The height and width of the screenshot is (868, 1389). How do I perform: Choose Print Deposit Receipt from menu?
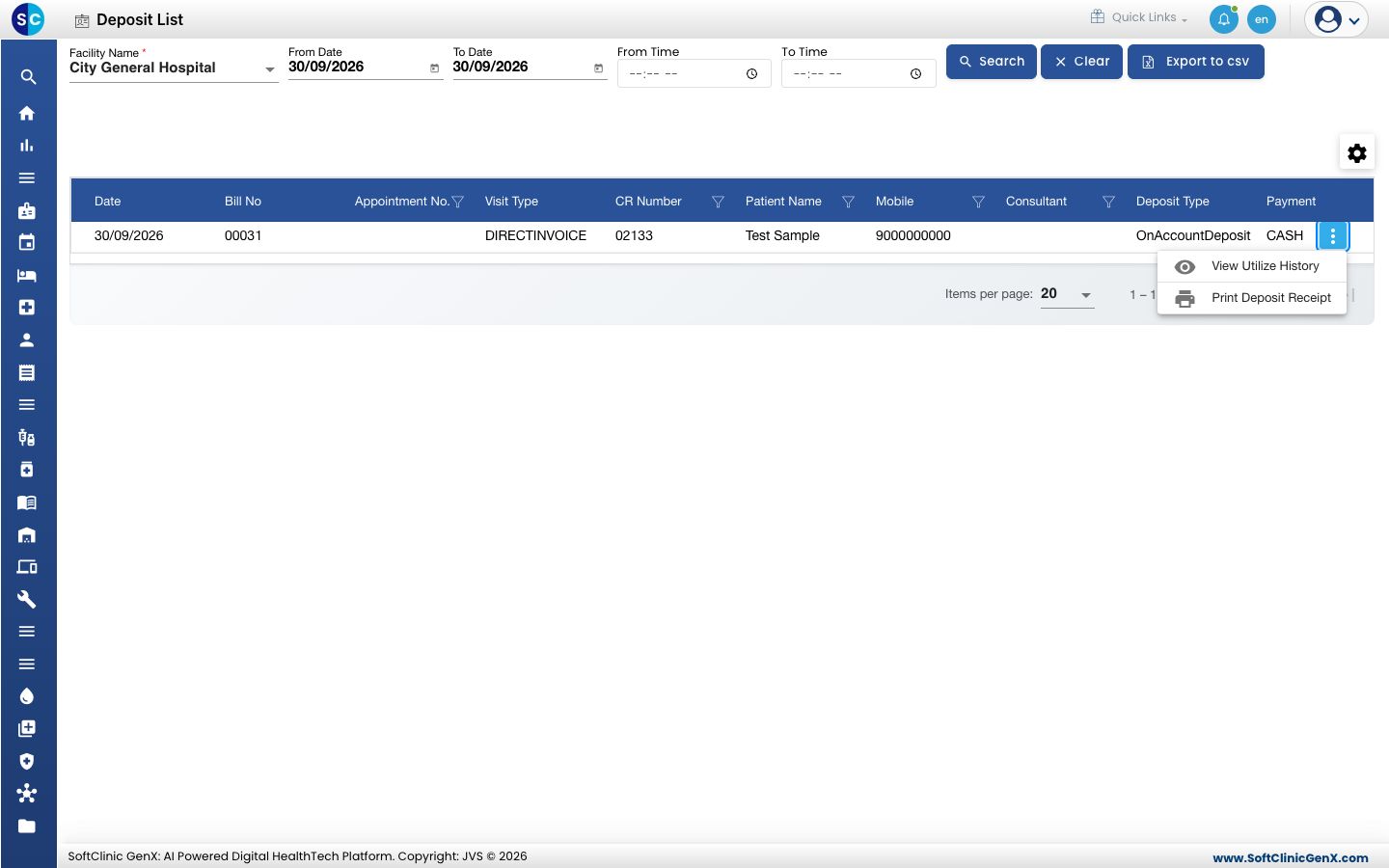tap(1252, 298)
